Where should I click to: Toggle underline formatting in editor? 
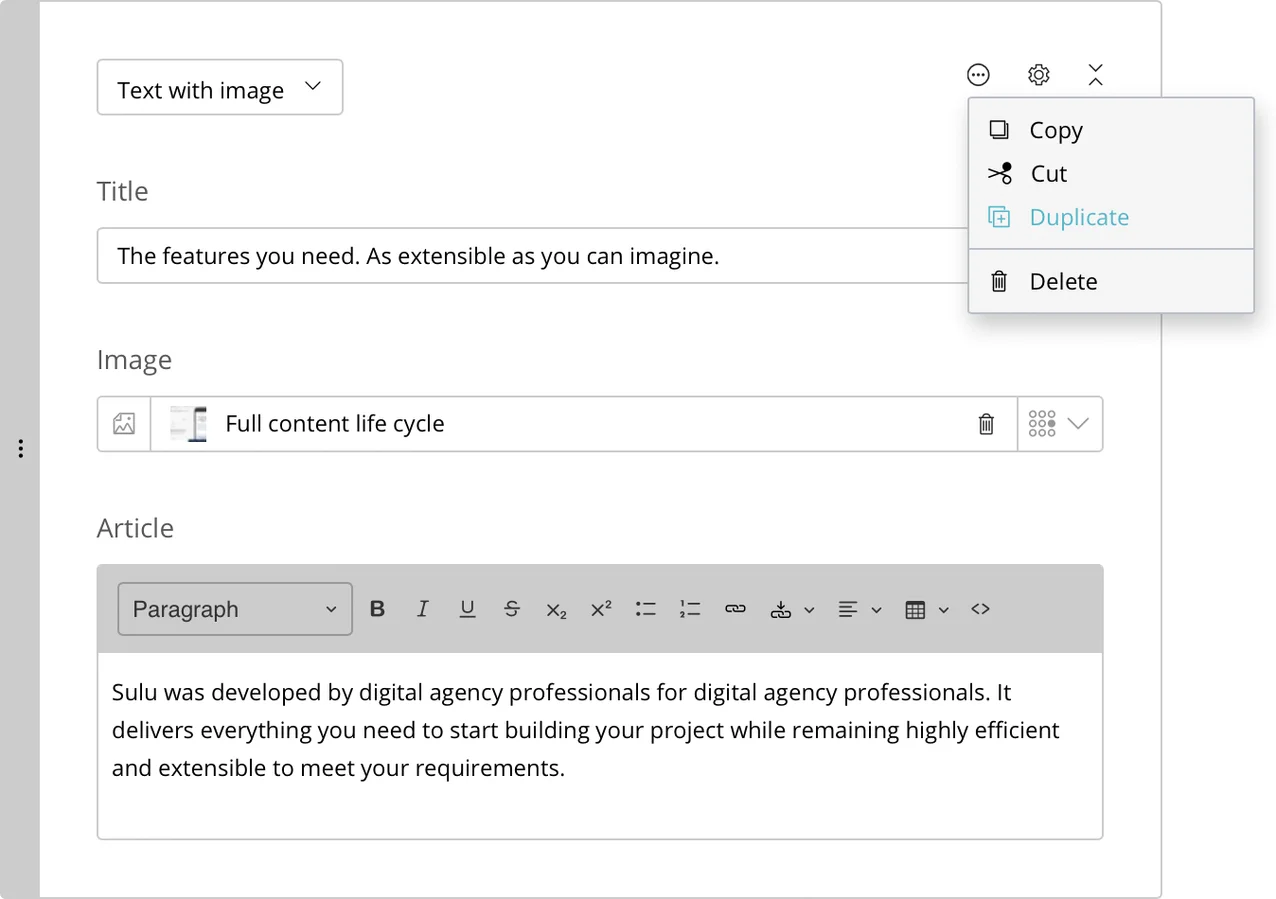pyautogui.click(x=467, y=609)
